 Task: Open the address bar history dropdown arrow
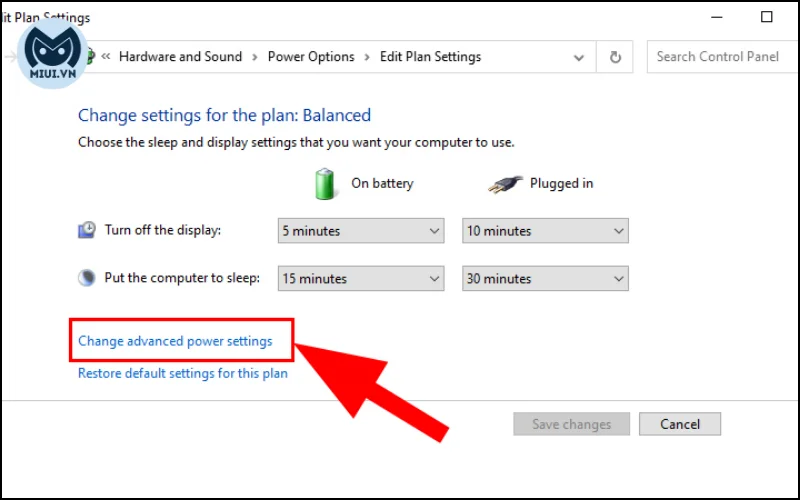click(579, 57)
